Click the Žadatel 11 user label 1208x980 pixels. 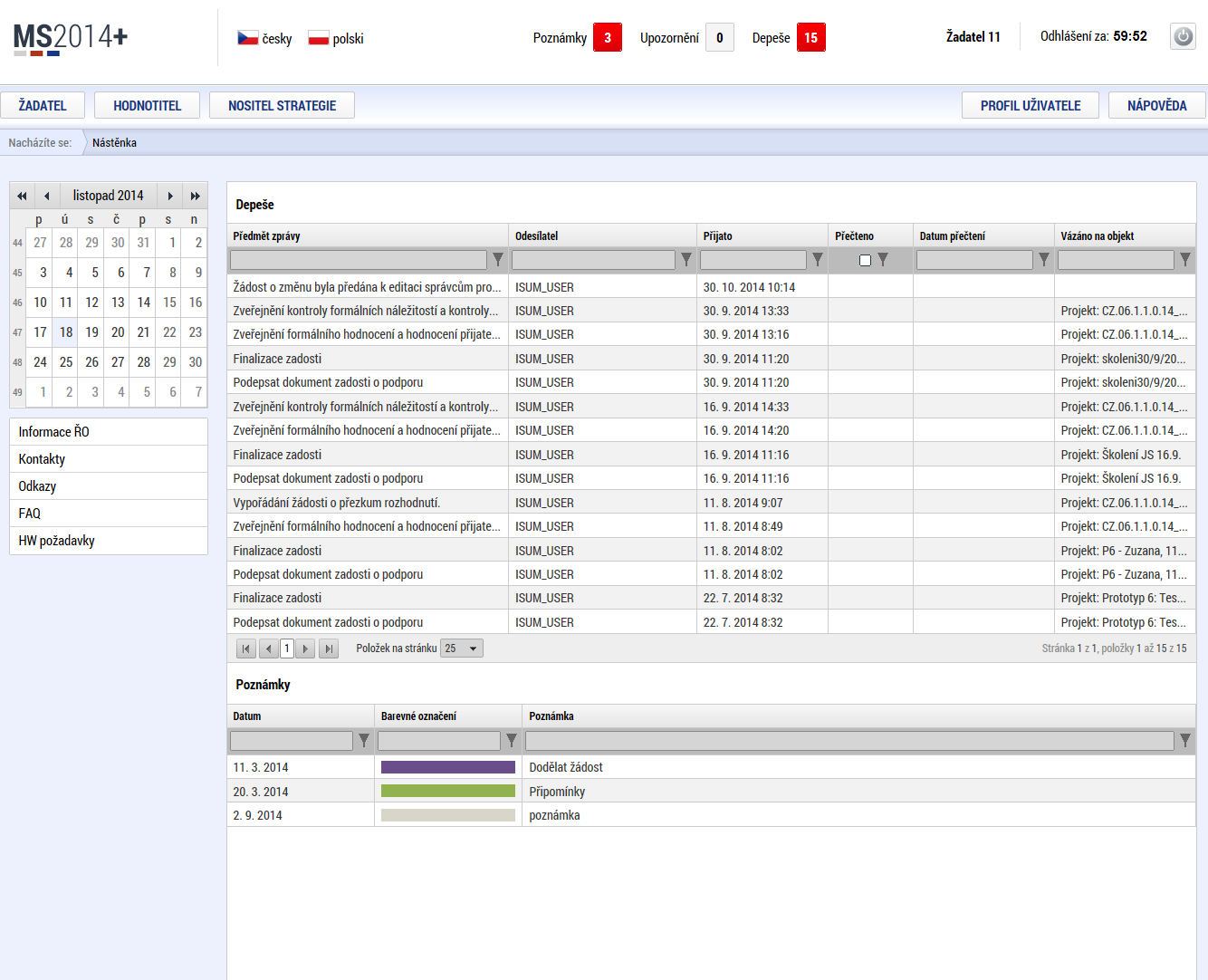(x=973, y=37)
